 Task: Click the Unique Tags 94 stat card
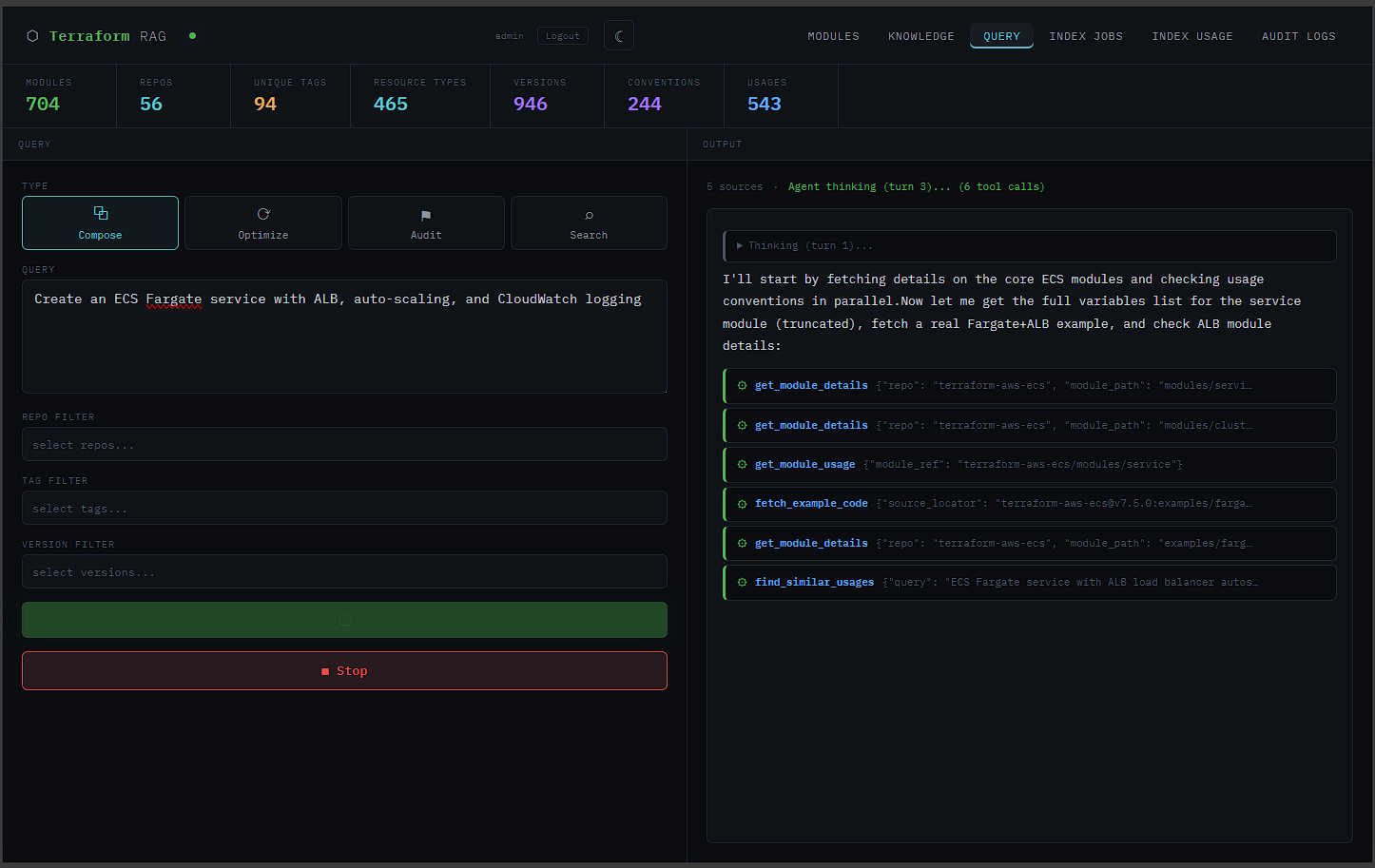(291, 96)
